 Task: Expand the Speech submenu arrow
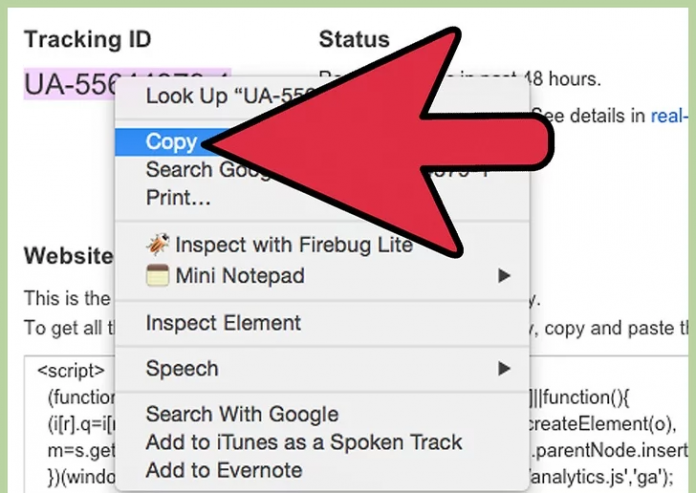point(505,368)
